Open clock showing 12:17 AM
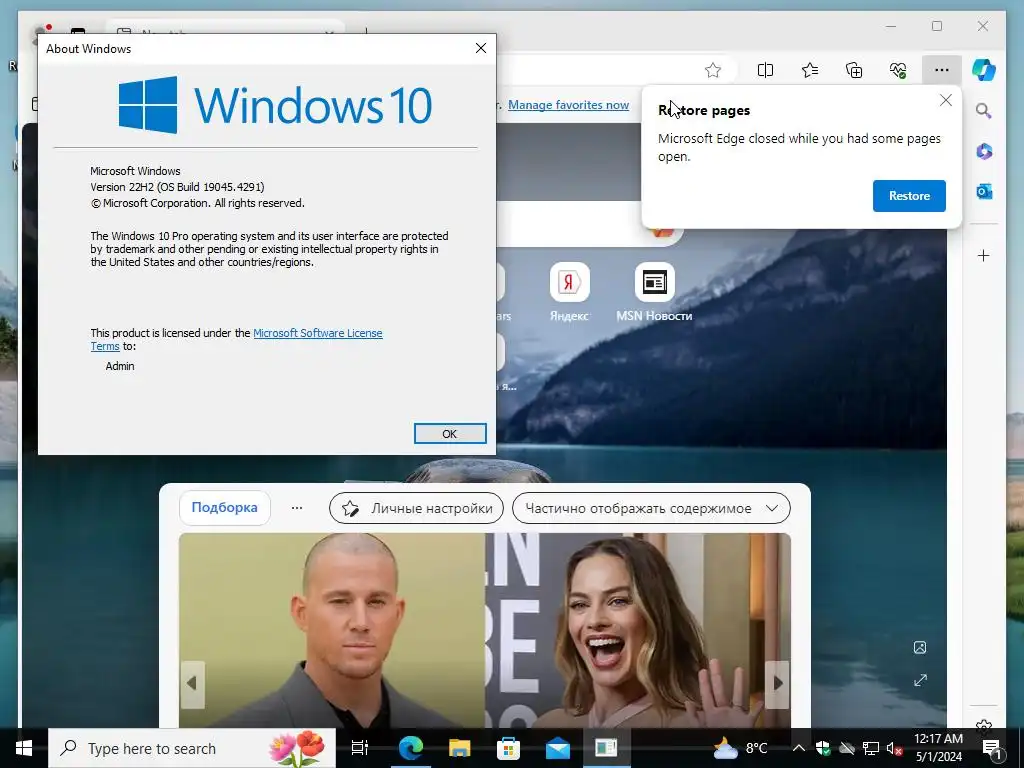 click(938, 748)
